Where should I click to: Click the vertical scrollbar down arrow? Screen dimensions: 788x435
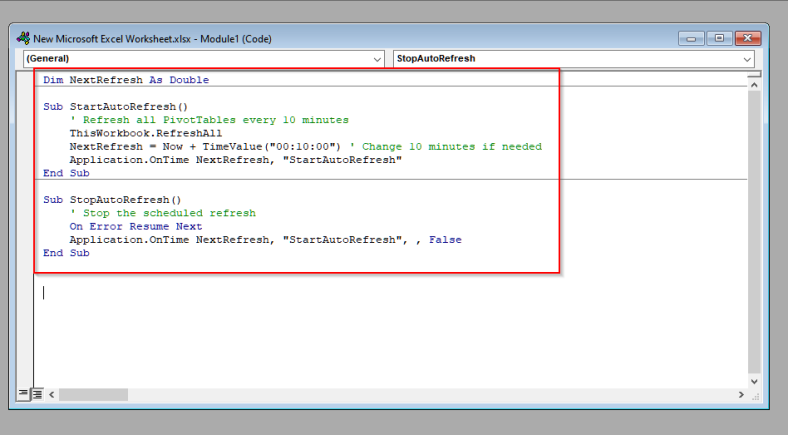point(755,380)
